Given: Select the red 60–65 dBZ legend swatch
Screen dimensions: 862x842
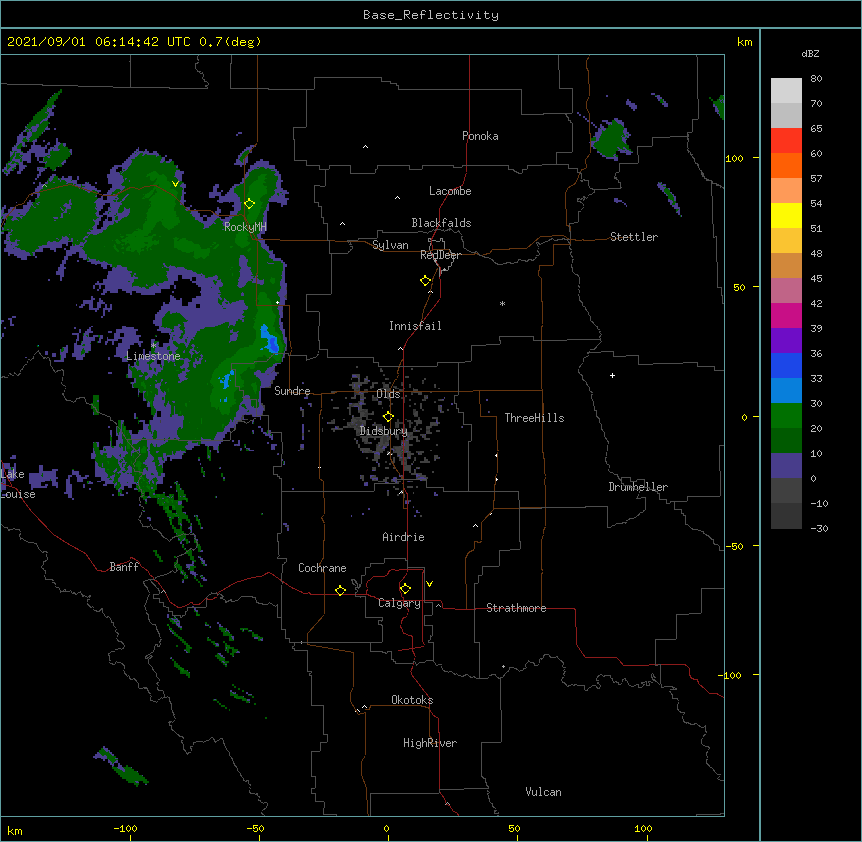Looking at the screenshot, I should point(786,141).
